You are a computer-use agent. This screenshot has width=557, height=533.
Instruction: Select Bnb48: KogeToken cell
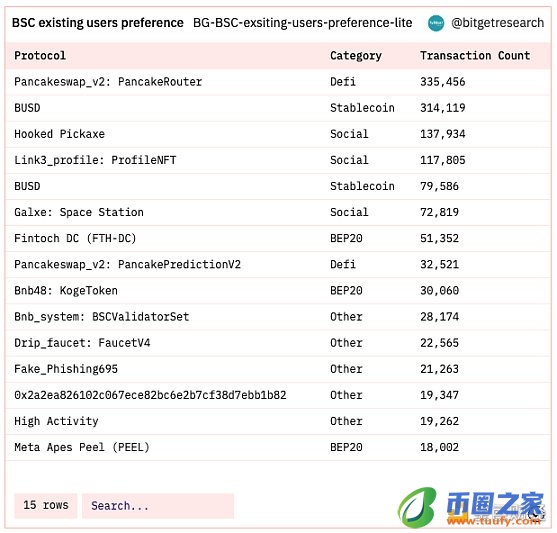[66, 291]
